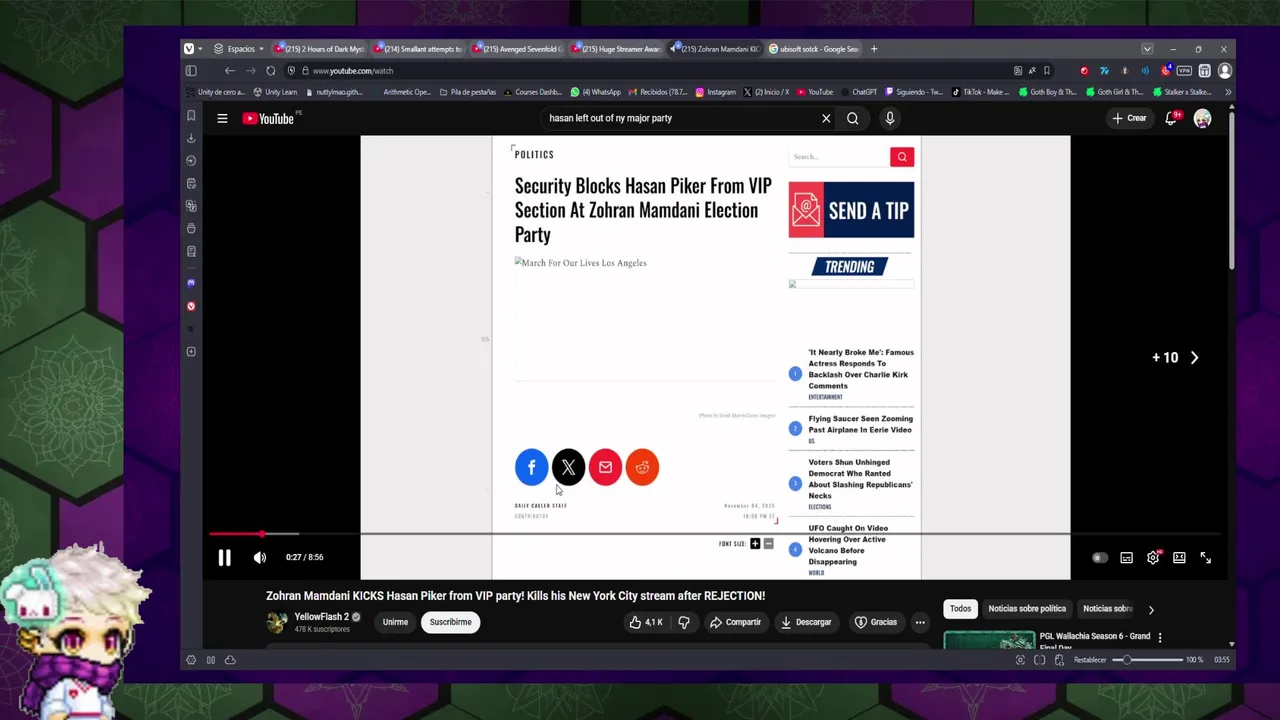Pause the playing video
The width and height of the screenshot is (1280, 720).
[224, 558]
